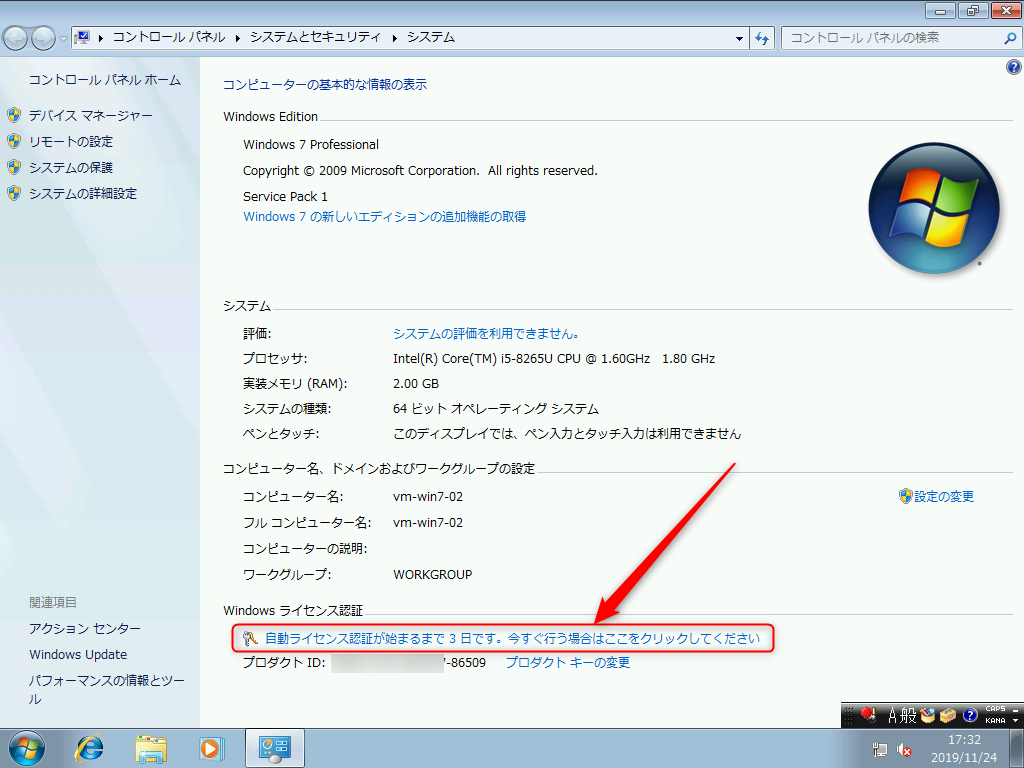Open システムの保護 in the sidebar

pyautogui.click(x=71, y=168)
